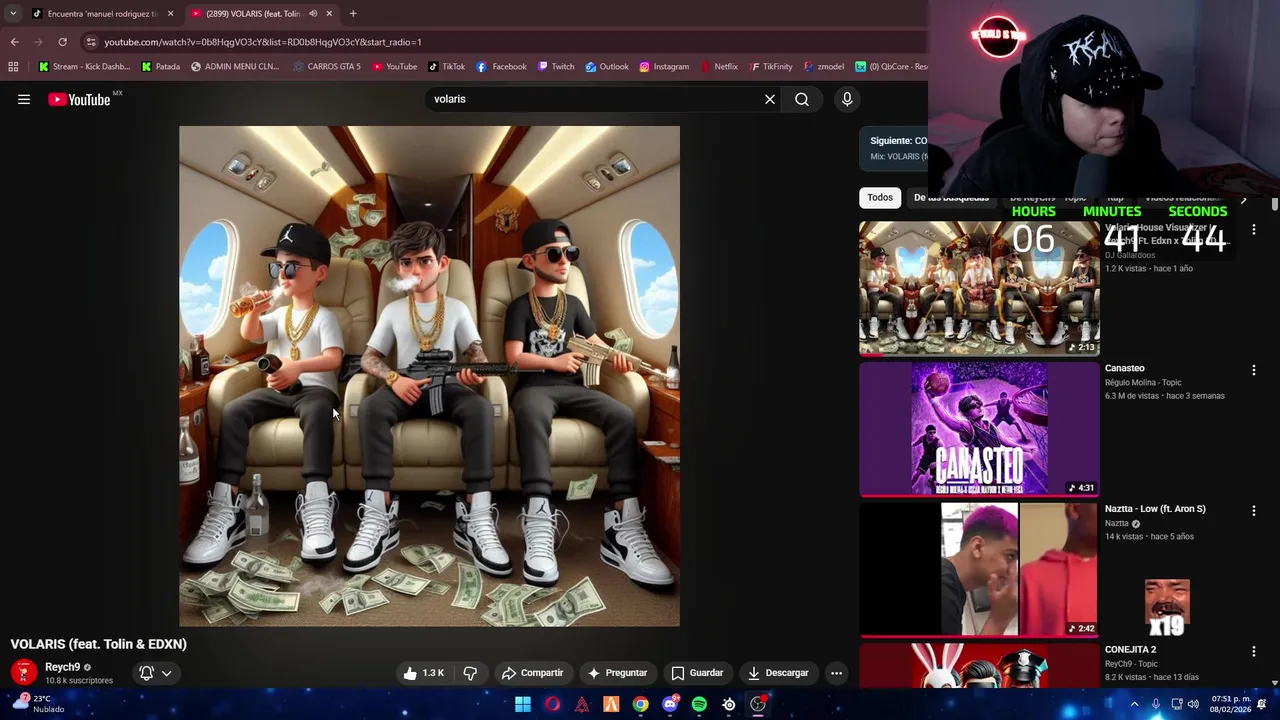Open the 'ADMIN MENU CLN...' bookmark

click(x=234, y=67)
